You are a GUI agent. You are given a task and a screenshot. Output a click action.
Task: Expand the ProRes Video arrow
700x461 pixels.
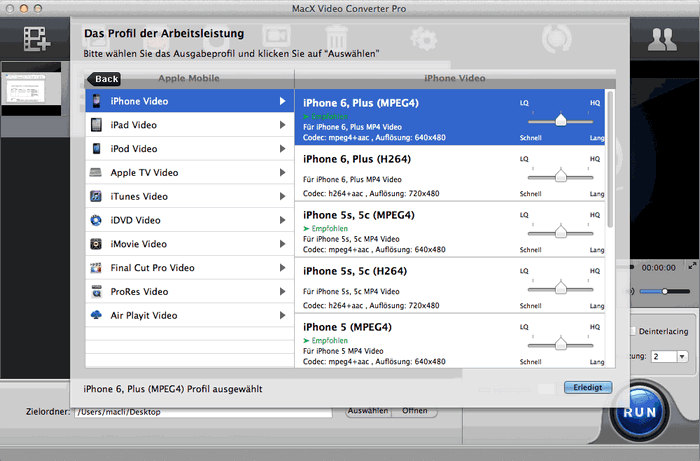[x=282, y=291]
